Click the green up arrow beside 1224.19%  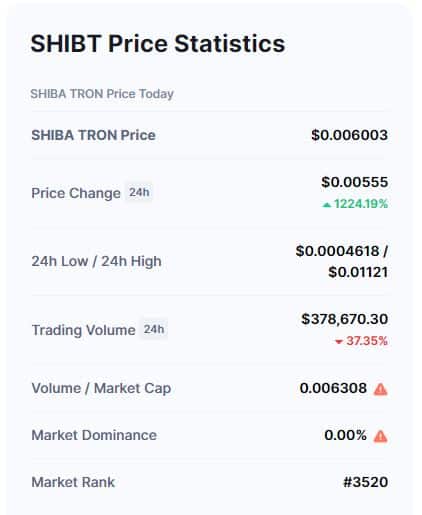327,205
